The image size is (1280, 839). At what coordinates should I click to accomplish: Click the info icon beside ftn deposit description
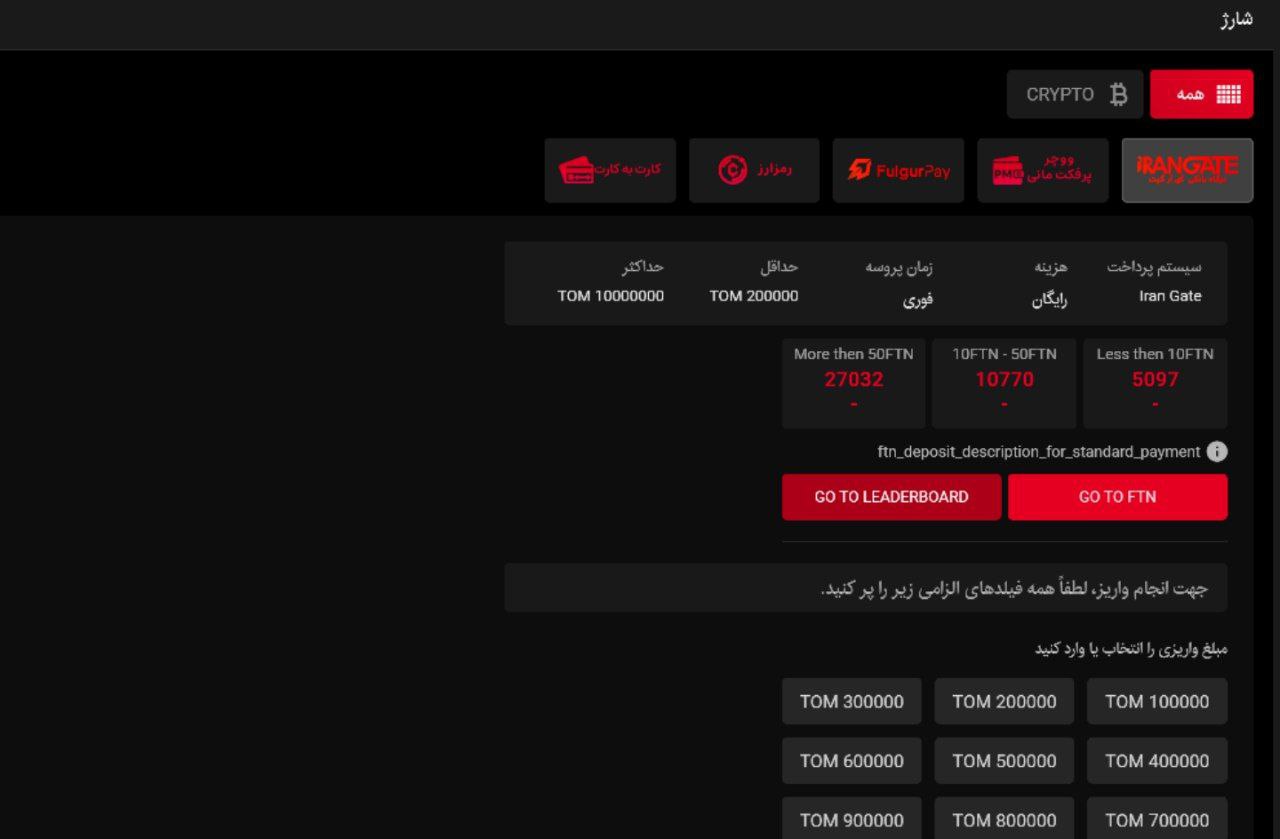coord(1216,452)
